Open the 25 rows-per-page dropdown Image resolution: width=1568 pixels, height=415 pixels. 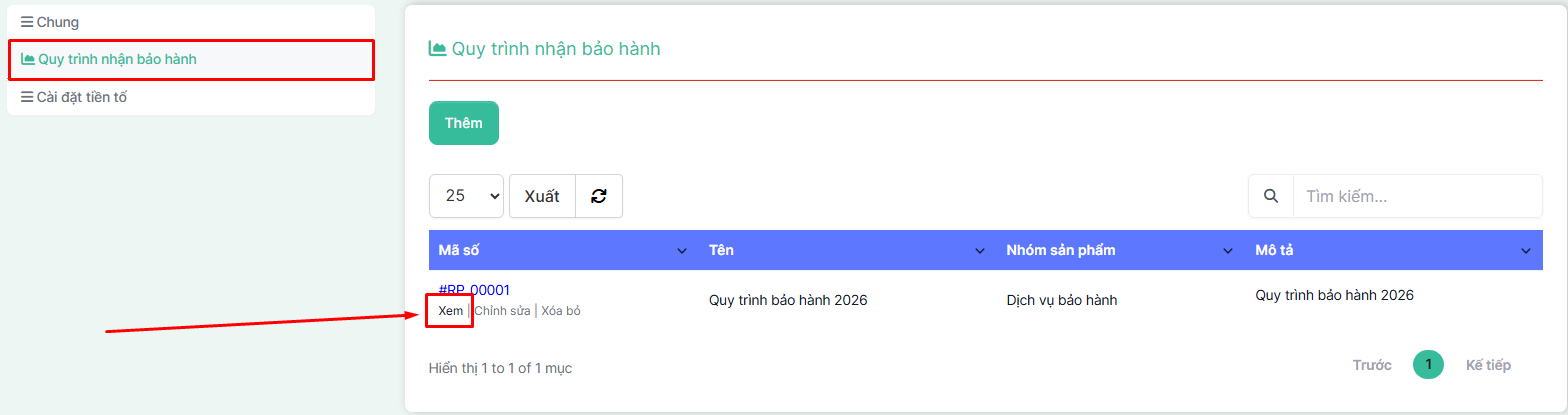click(466, 196)
